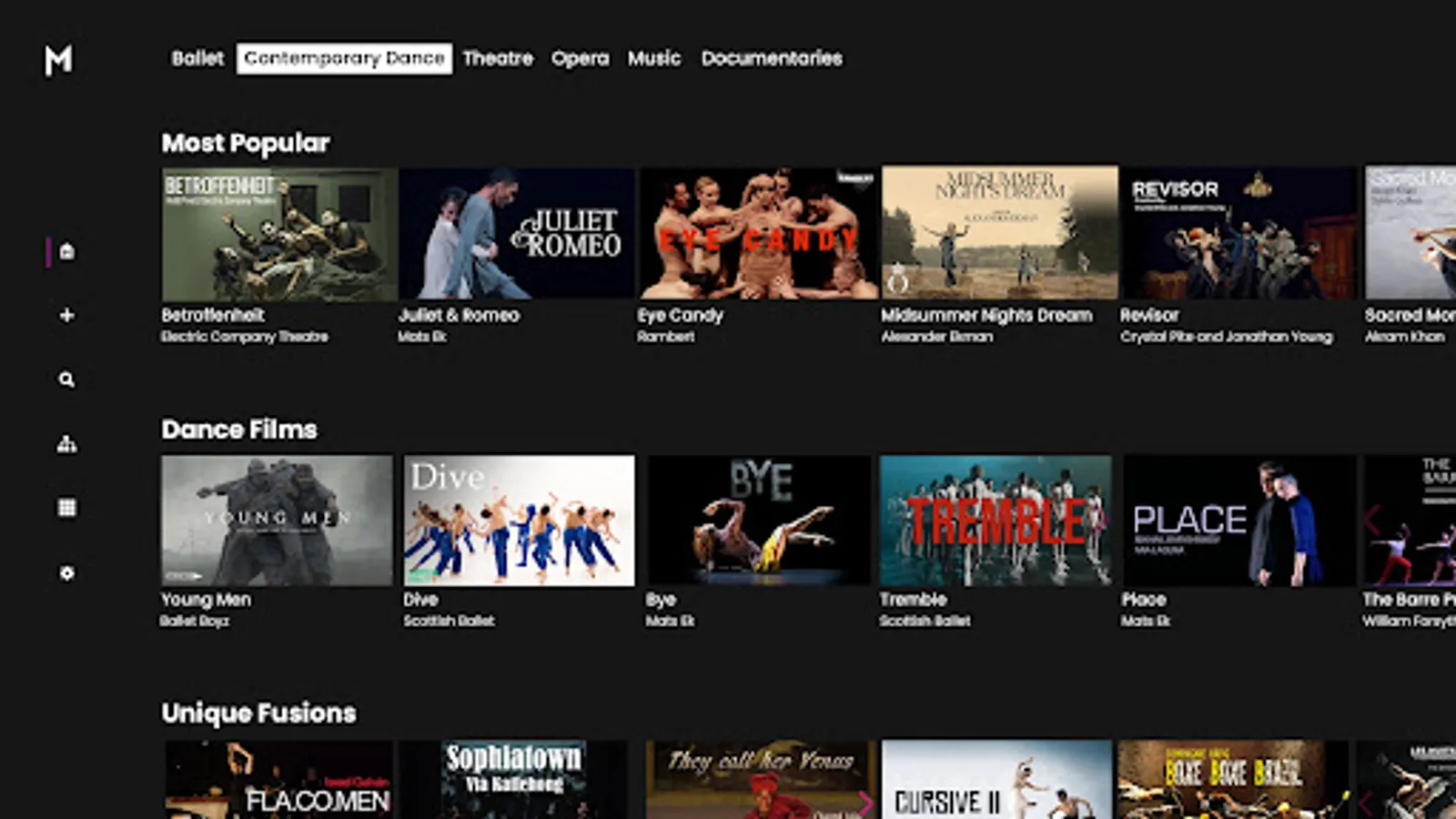Click the 'Dive' title text
1456x819 pixels.
click(x=420, y=600)
